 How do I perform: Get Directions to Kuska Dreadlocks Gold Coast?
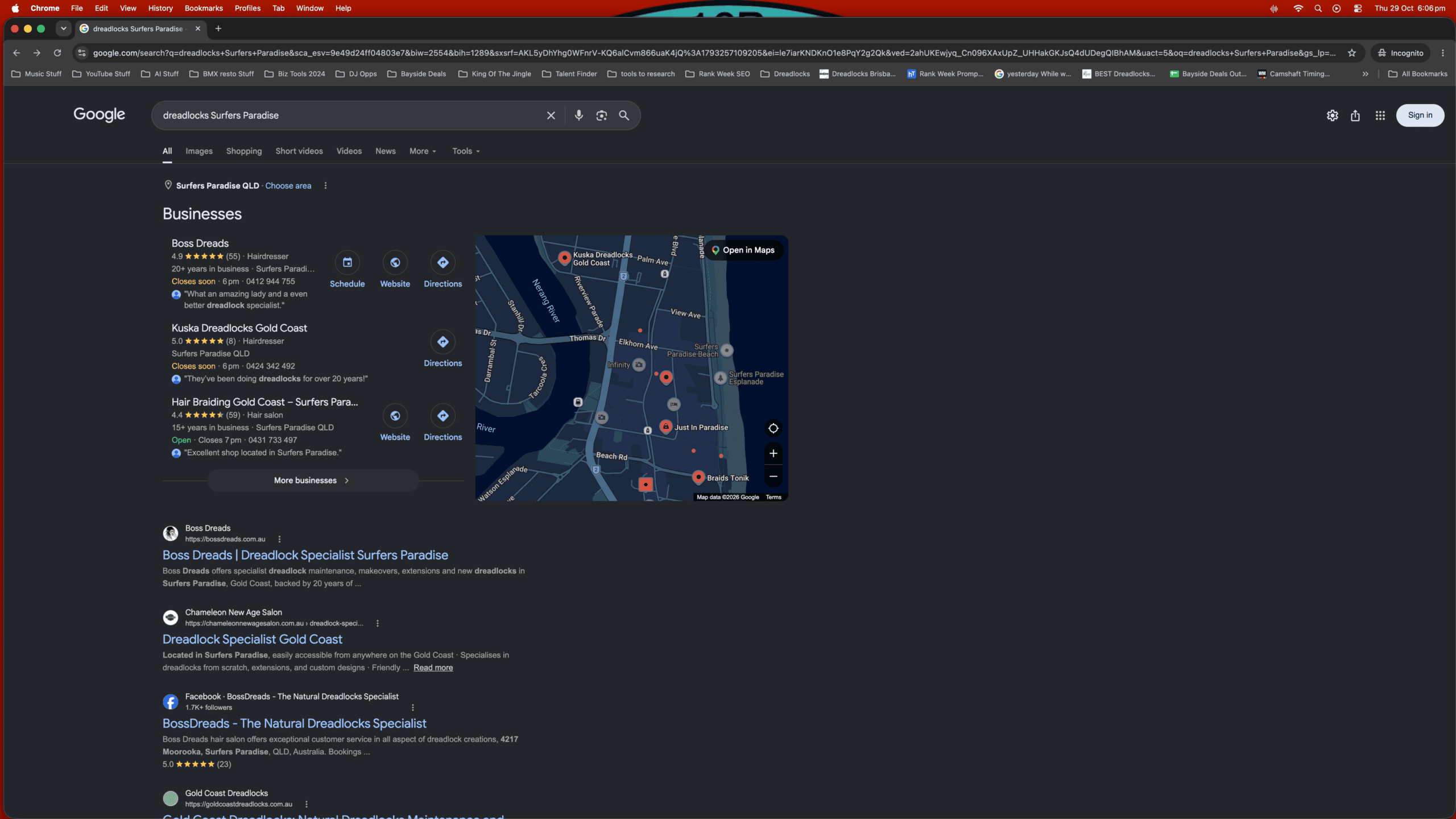click(x=442, y=342)
